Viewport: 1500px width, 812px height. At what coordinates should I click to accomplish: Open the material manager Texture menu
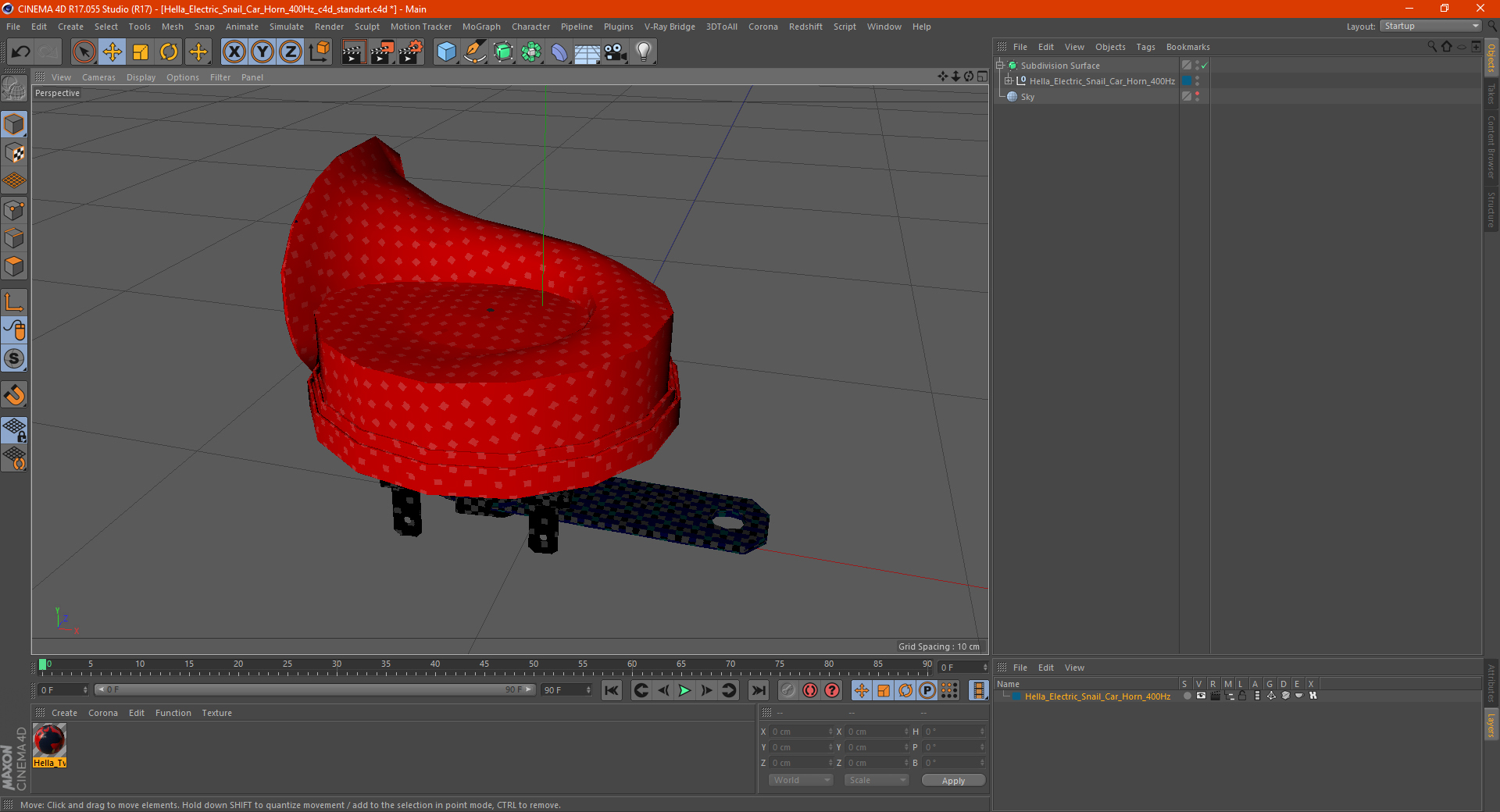tap(216, 713)
